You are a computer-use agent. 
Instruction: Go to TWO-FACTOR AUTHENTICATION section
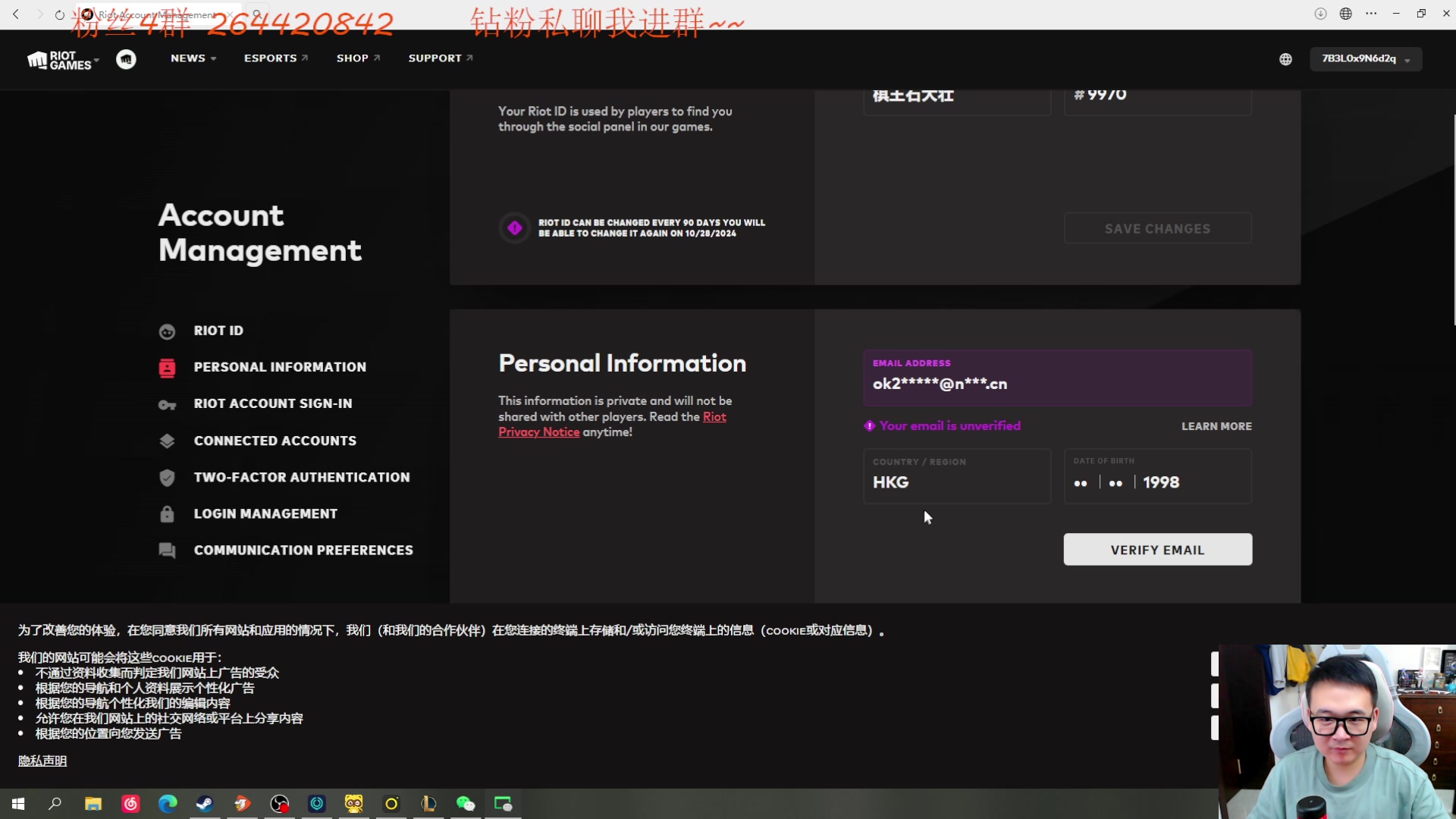[302, 477]
